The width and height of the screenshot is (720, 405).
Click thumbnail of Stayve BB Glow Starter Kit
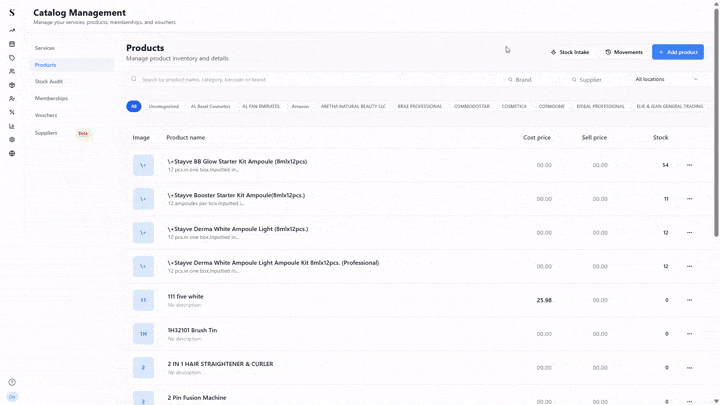tap(143, 165)
